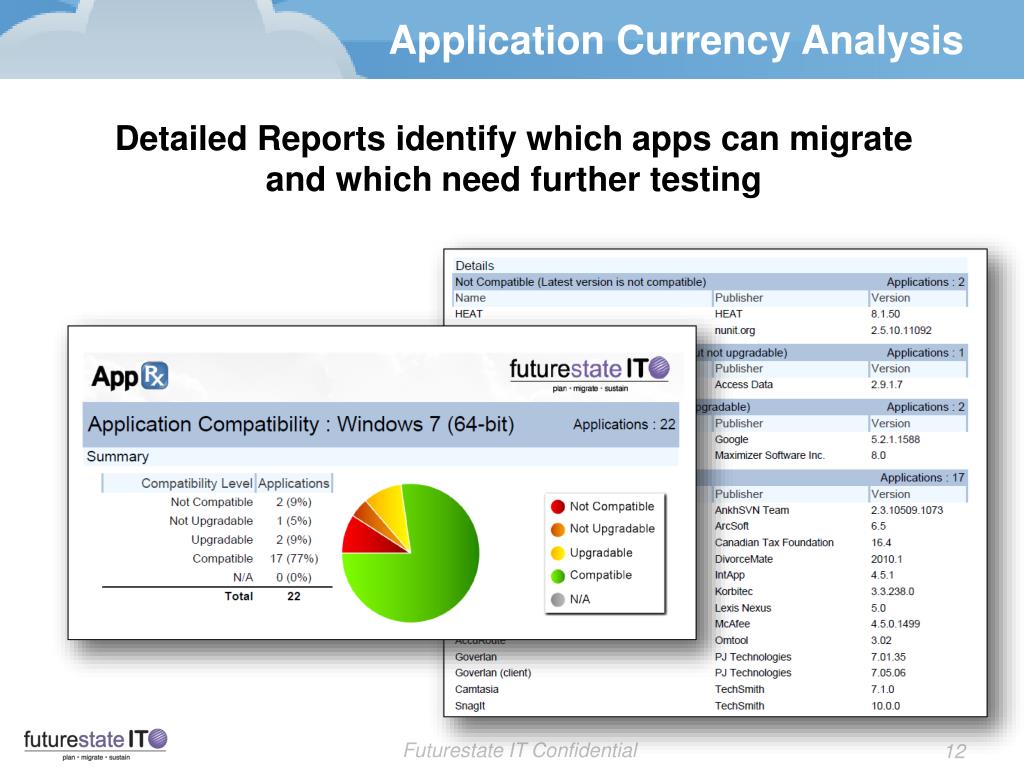Image resolution: width=1024 pixels, height=768 pixels.
Task: Click the "Omtool" publisher entry
Action: coord(731,641)
